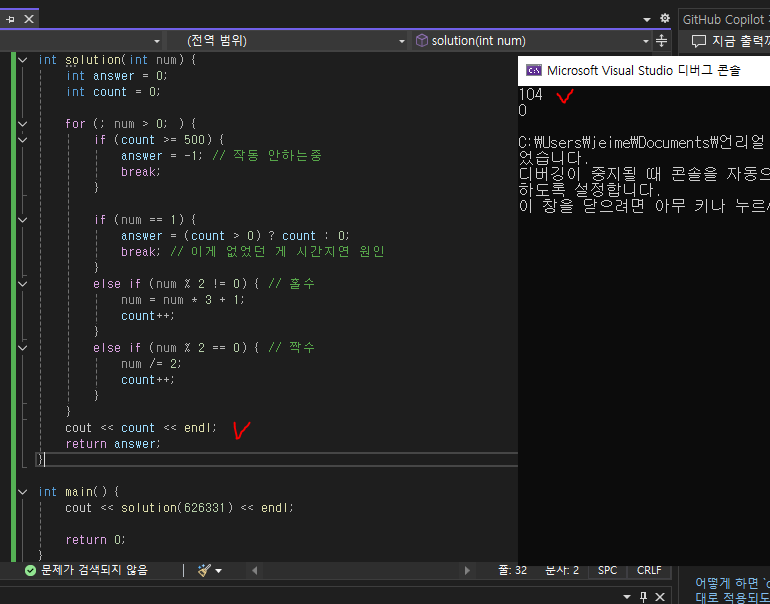Open the gear settings icon beside tab list
Screen dimensions: 770x604
click(664, 19)
